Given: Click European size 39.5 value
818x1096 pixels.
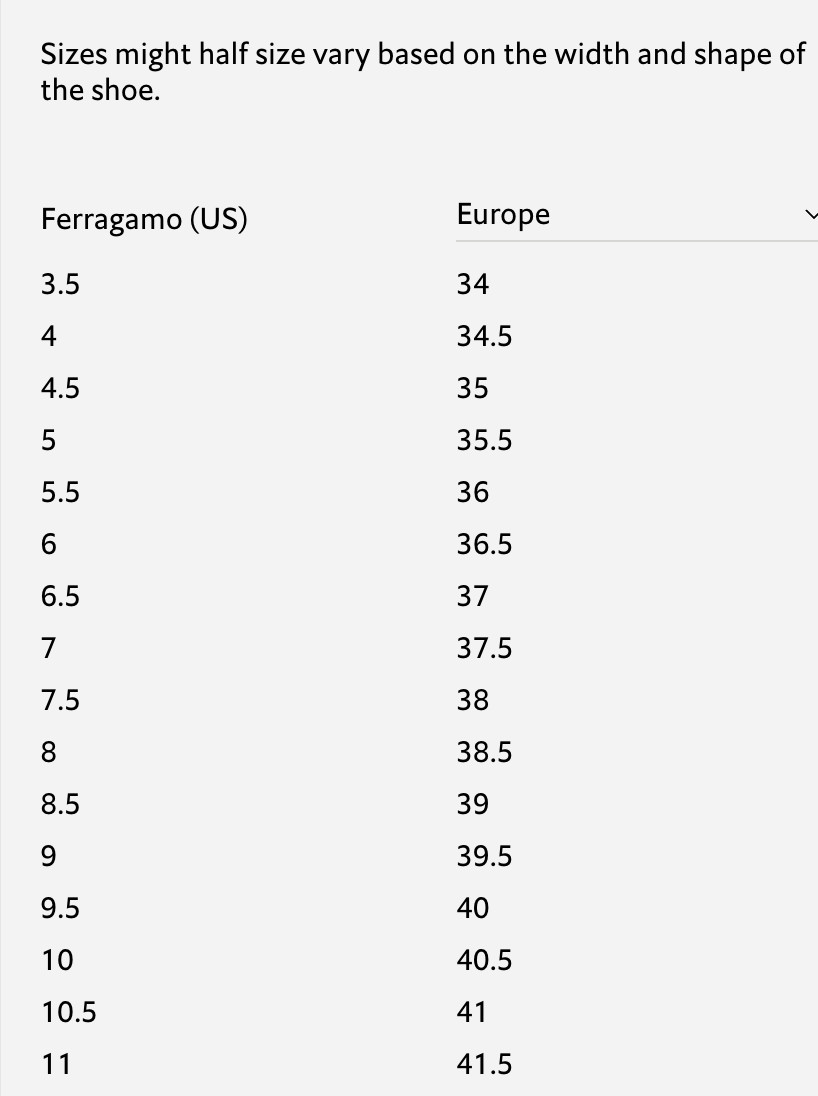Looking at the screenshot, I should coord(485,857).
